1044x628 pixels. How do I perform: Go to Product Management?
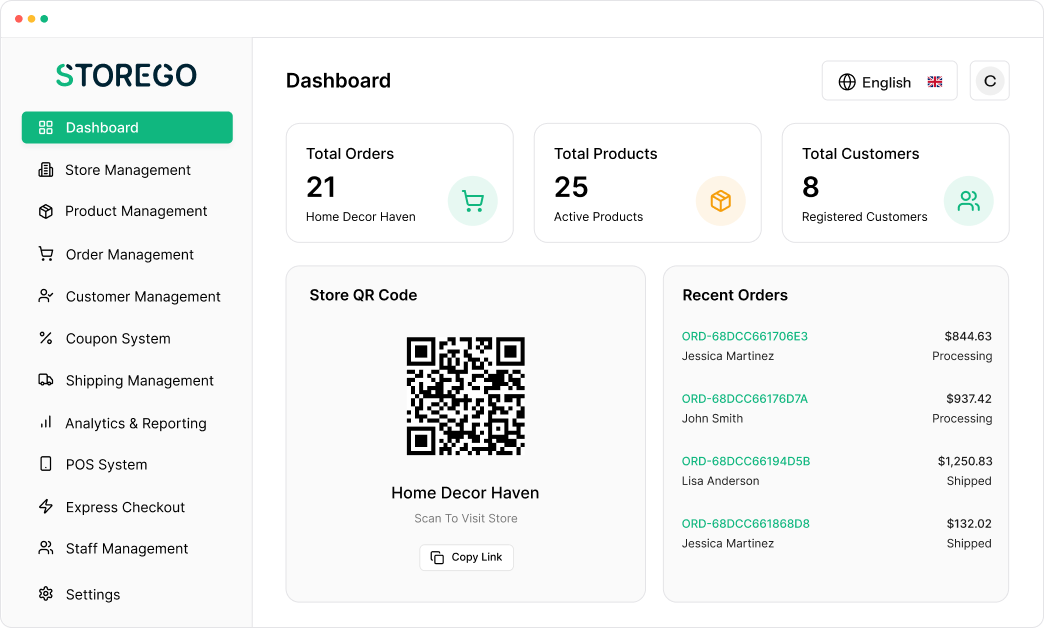127,211
